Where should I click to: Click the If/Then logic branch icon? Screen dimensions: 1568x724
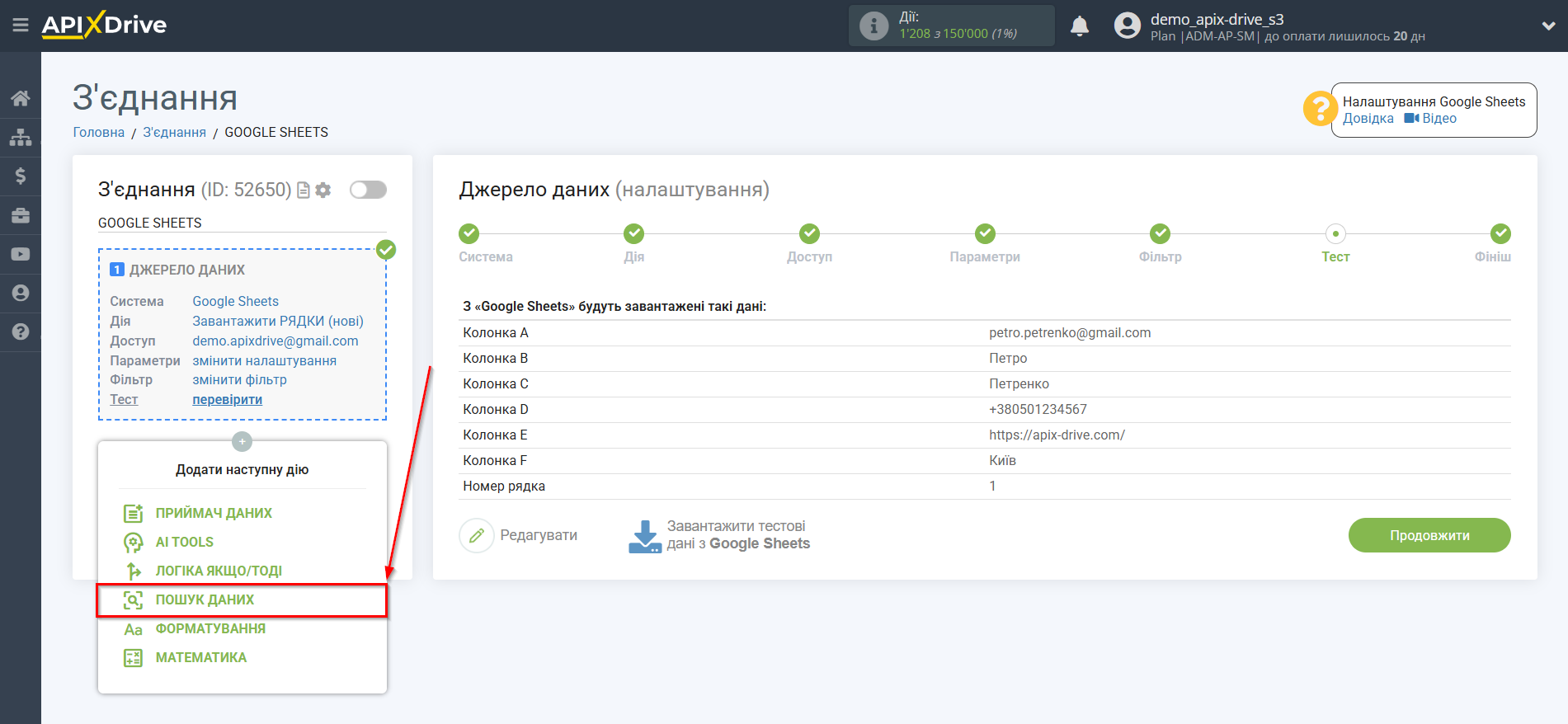133,571
